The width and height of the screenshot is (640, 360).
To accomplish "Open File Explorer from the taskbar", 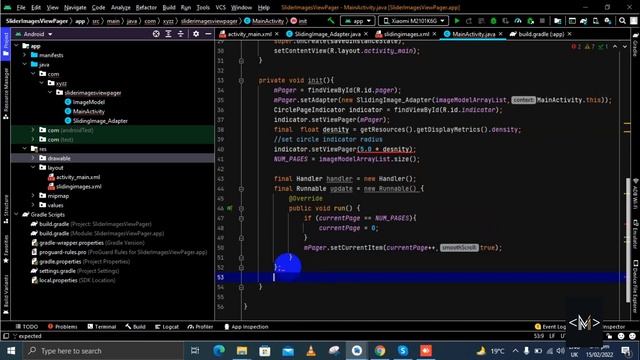I will (x=242, y=351).
